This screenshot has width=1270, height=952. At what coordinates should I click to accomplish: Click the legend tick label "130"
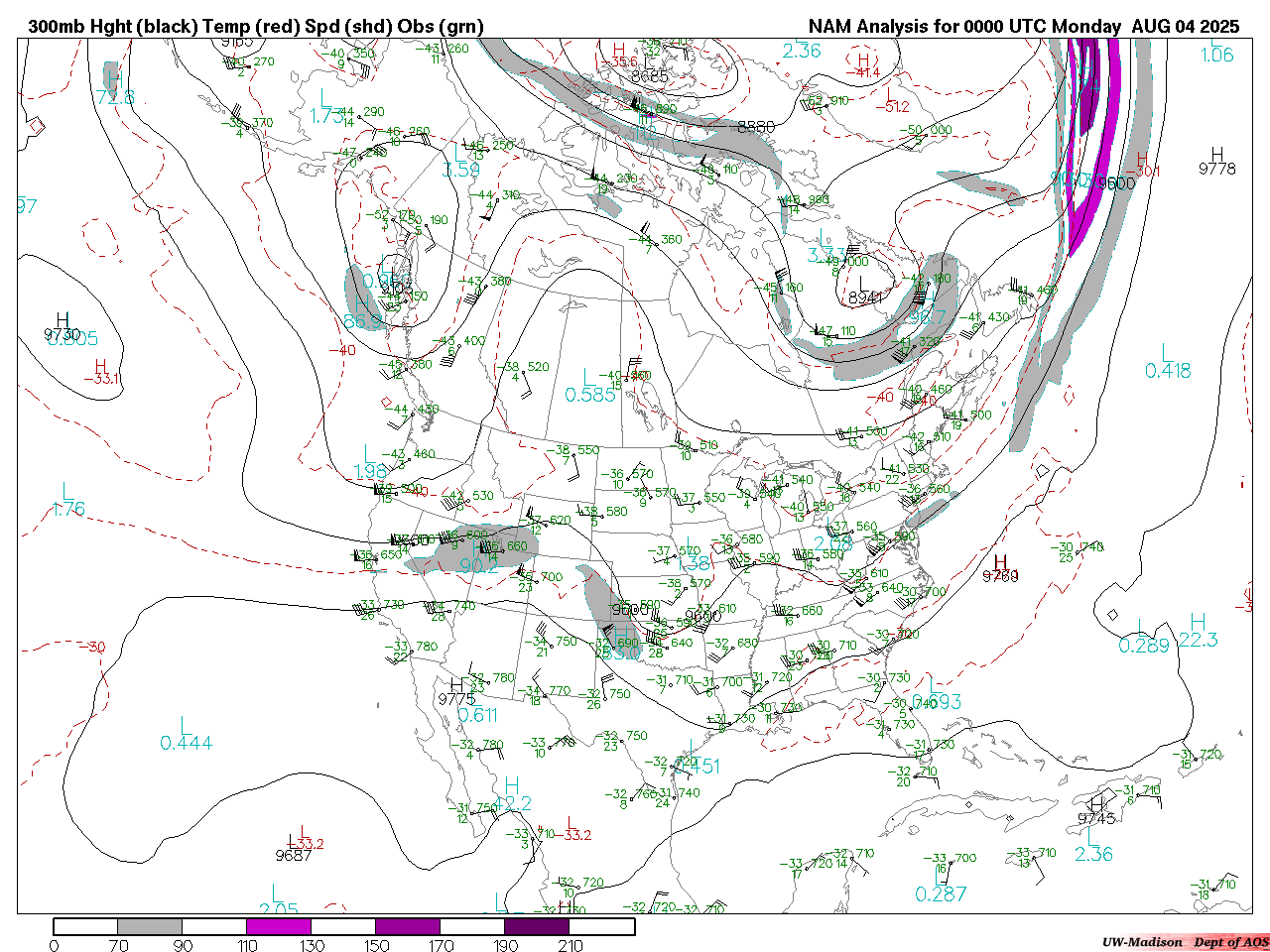pos(312,945)
